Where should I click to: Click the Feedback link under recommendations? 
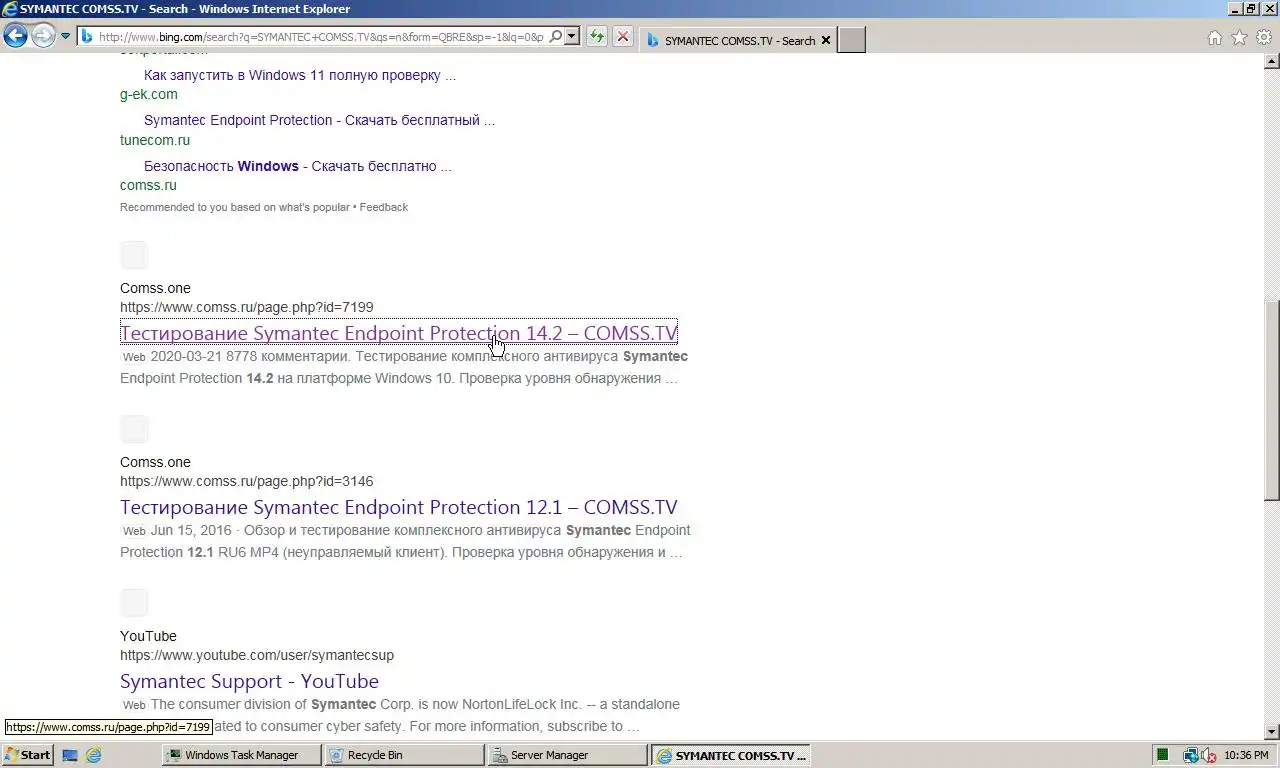384,207
